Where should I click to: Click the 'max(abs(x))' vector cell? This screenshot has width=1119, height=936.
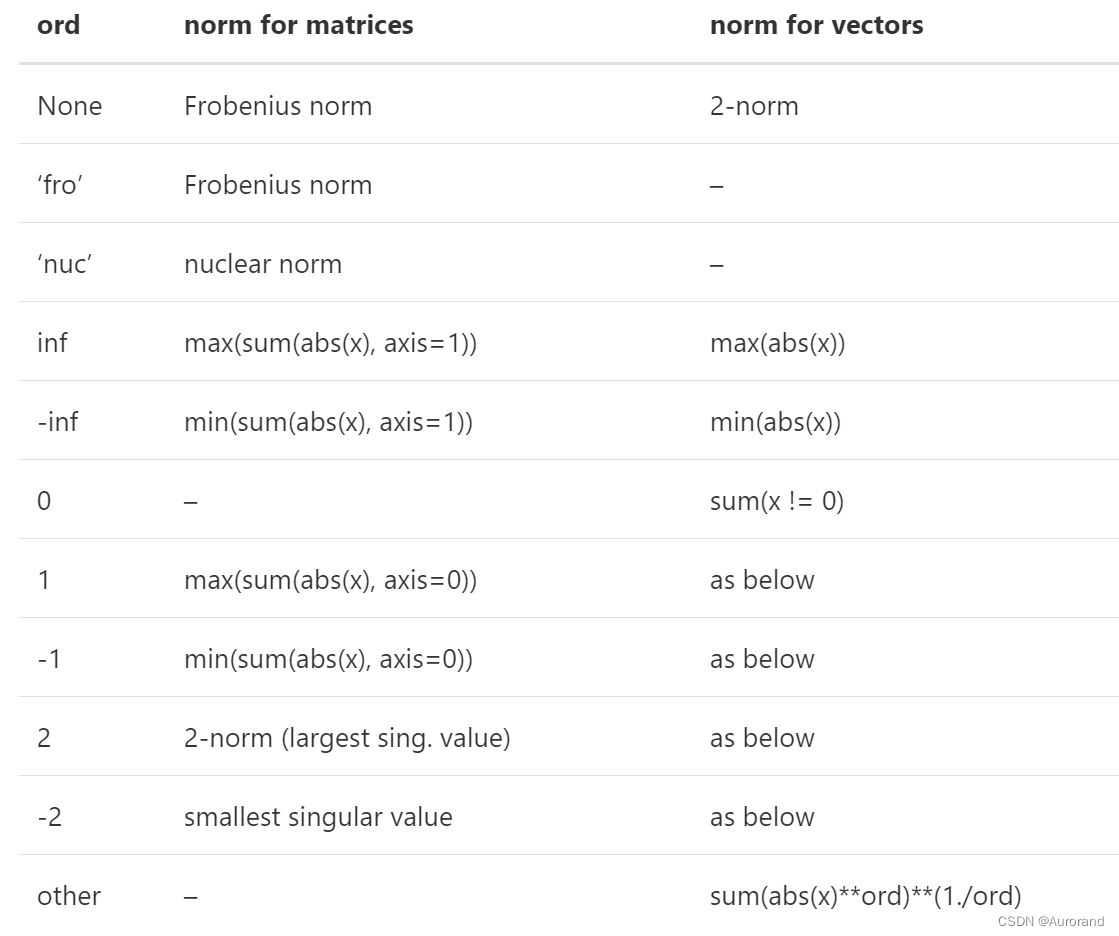777,343
